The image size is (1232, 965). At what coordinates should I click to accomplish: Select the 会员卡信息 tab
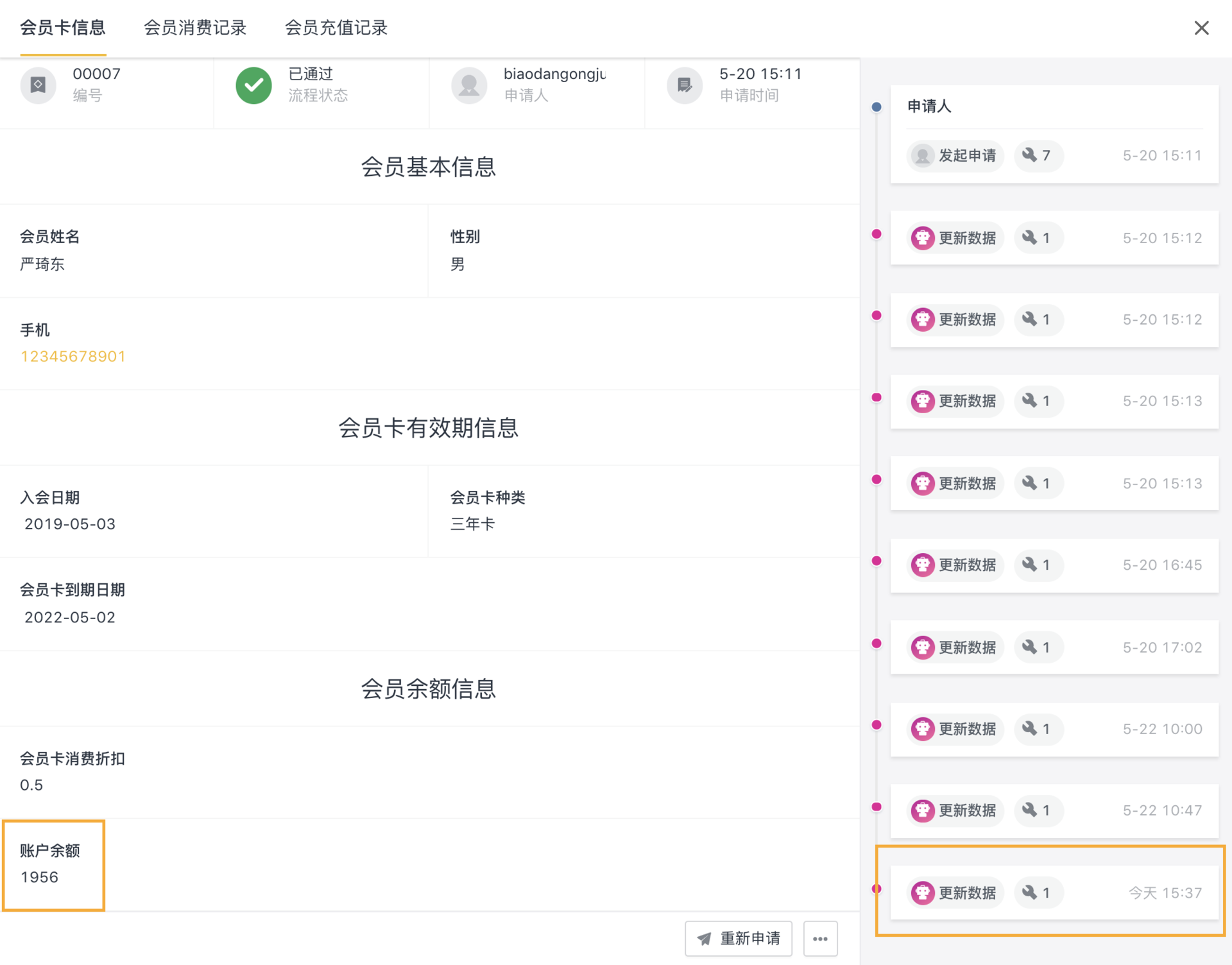click(63, 28)
